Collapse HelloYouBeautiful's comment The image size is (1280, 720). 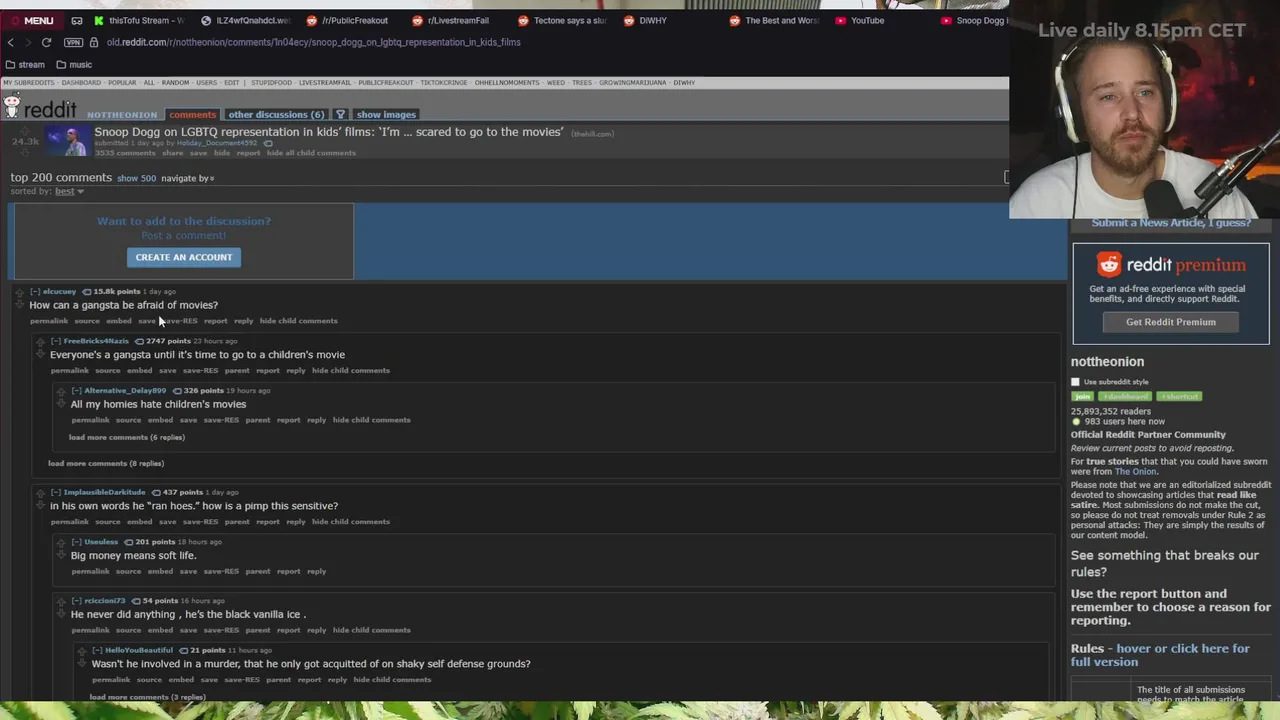(97, 650)
